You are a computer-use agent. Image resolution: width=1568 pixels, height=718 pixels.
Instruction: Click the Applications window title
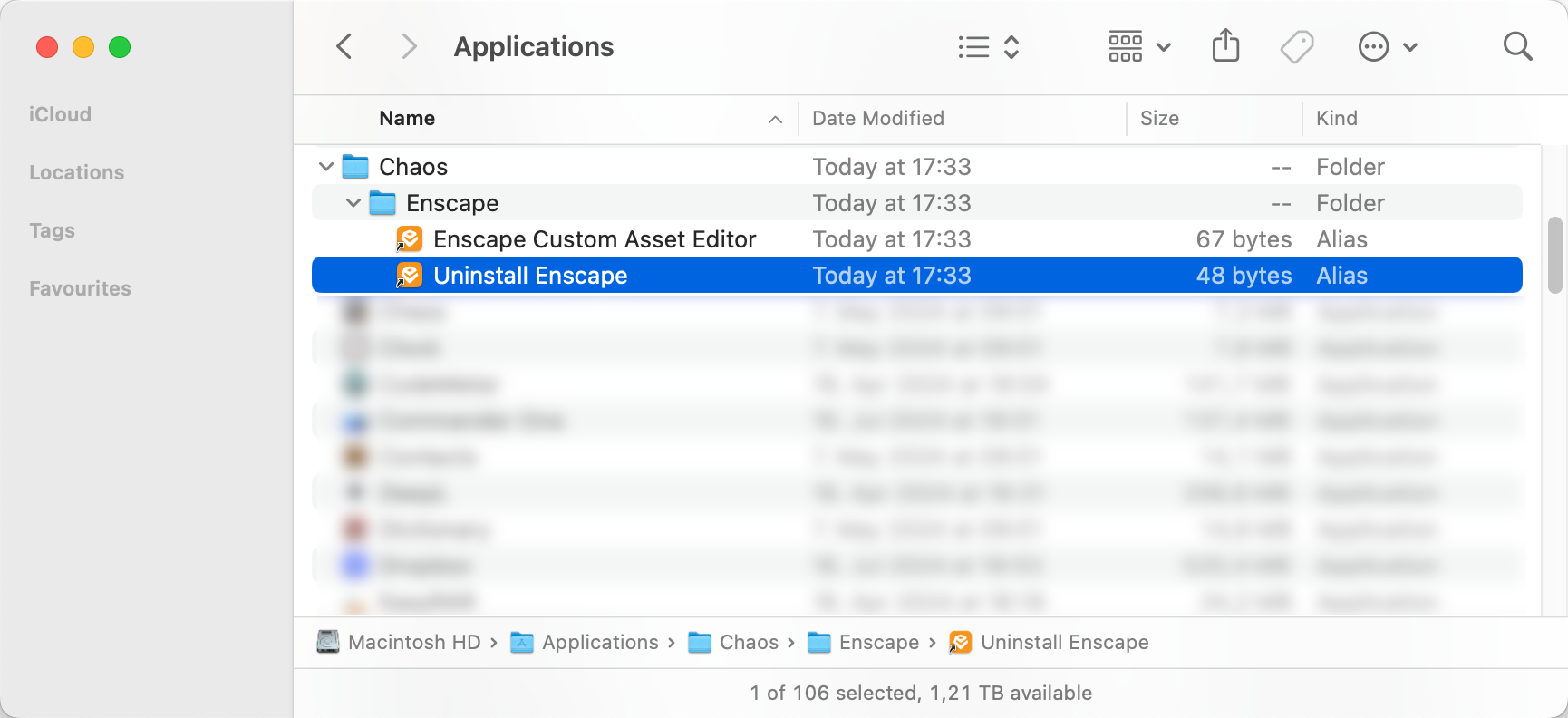pos(534,46)
